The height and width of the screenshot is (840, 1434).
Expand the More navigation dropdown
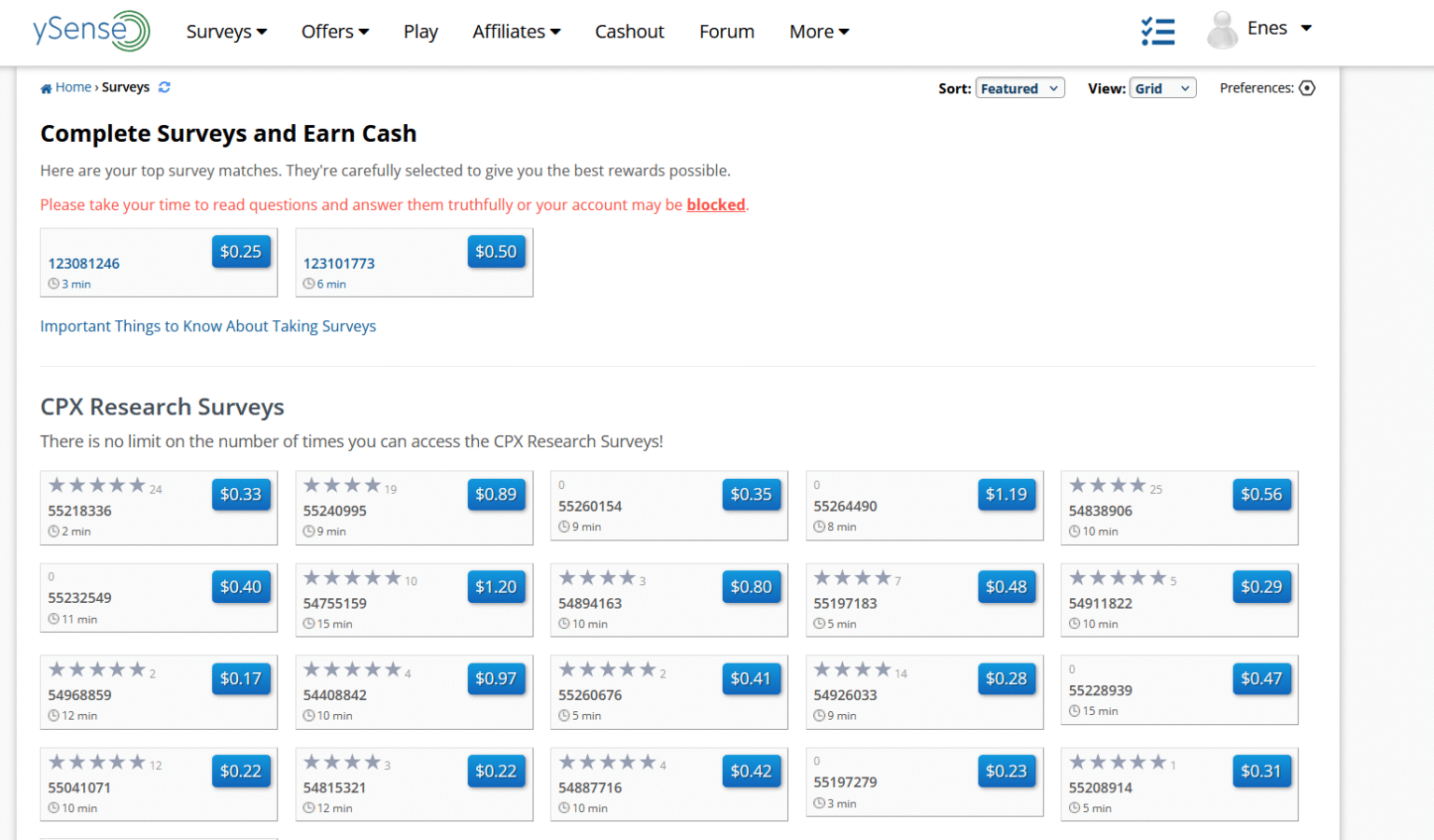pyautogui.click(x=818, y=31)
